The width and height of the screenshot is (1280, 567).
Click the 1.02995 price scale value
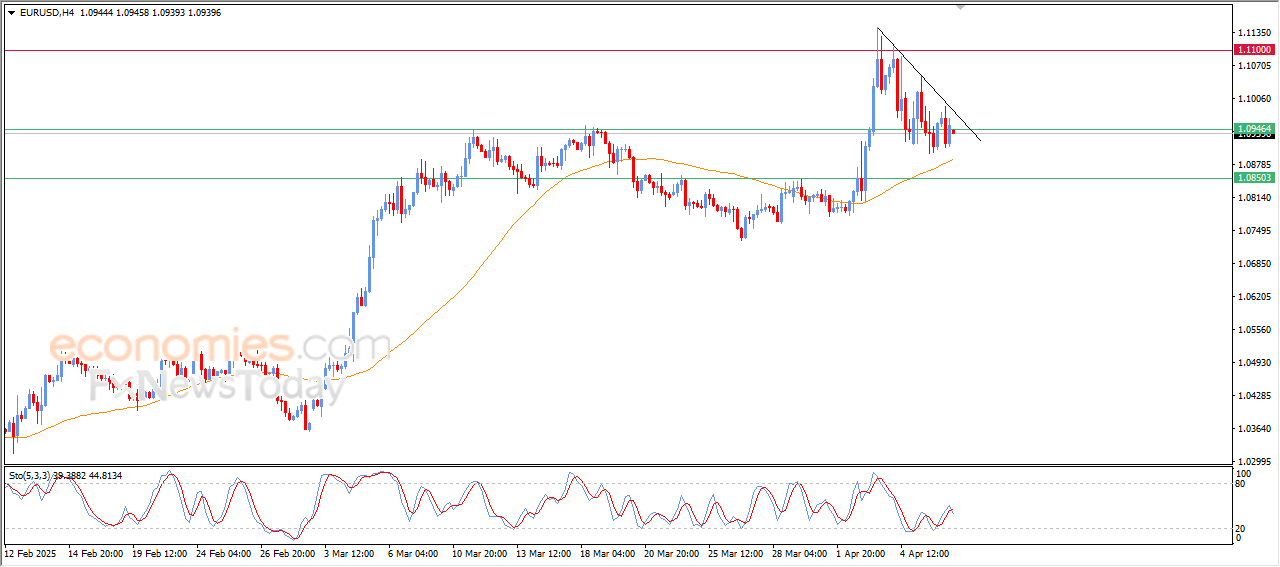coord(1254,461)
